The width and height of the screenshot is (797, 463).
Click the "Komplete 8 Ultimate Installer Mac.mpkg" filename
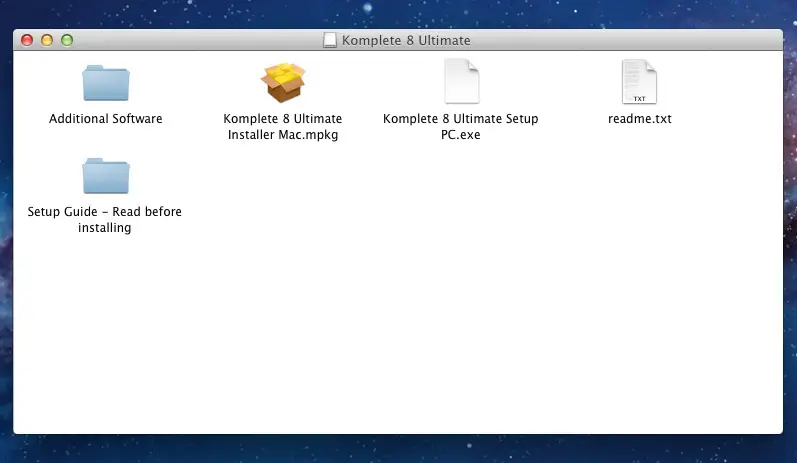(x=283, y=127)
